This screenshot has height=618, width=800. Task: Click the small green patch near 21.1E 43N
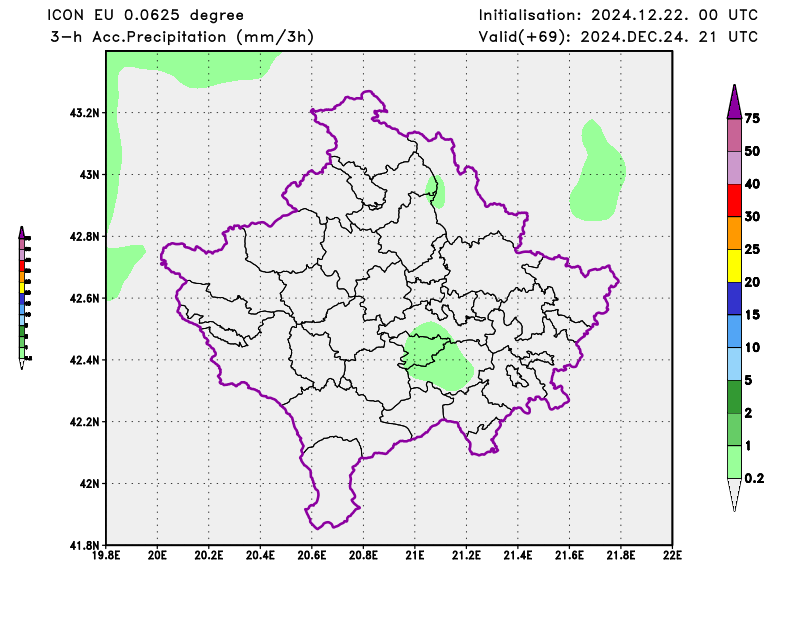pyautogui.click(x=435, y=191)
